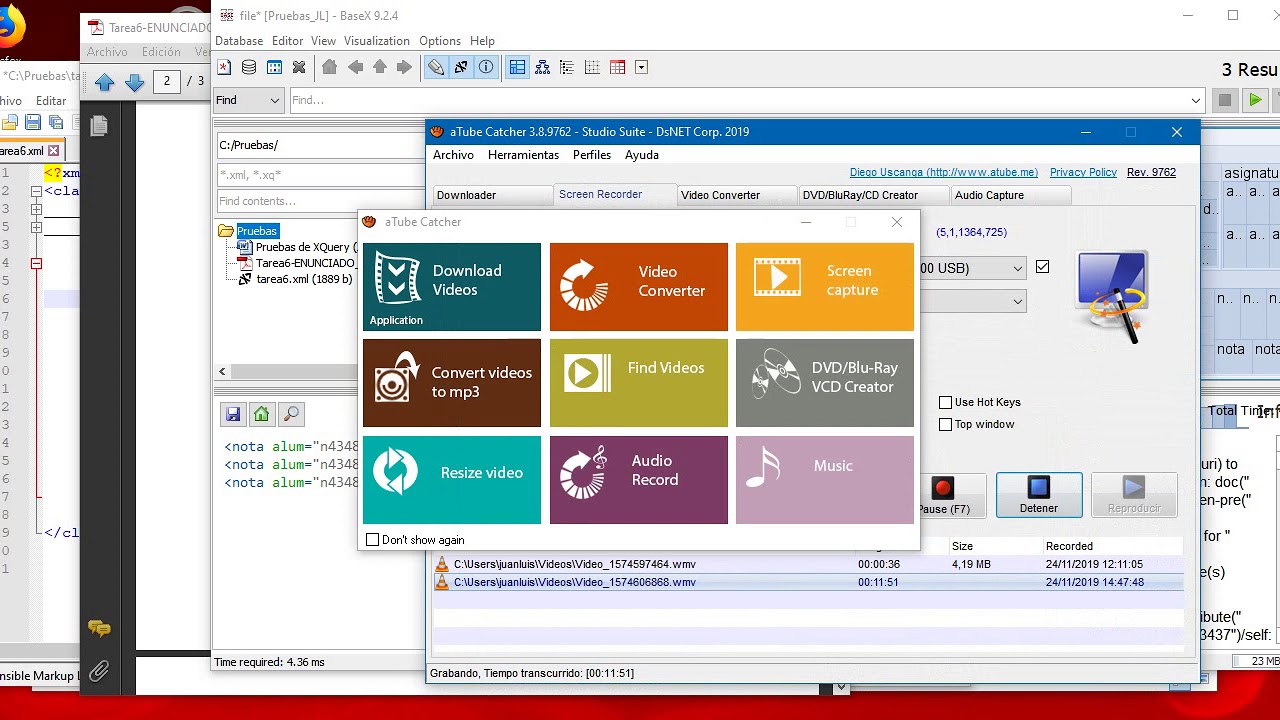Click BaseX Go up arrow icon
The width and height of the screenshot is (1280, 720).
[380, 67]
